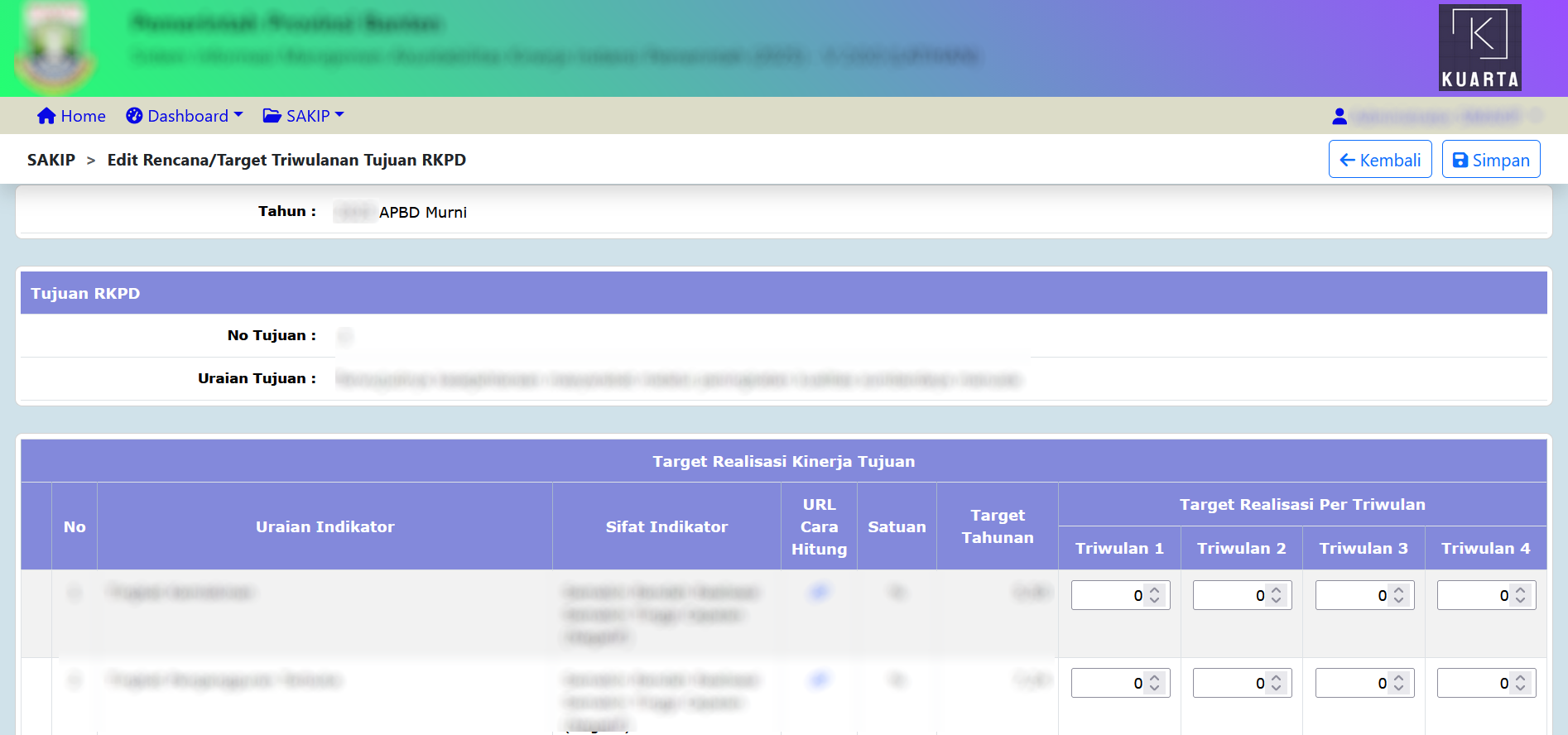
Task: Click the second row Triwulan 3 stepper arrows
Action: pyautogui.click(x=1398, y=684)
